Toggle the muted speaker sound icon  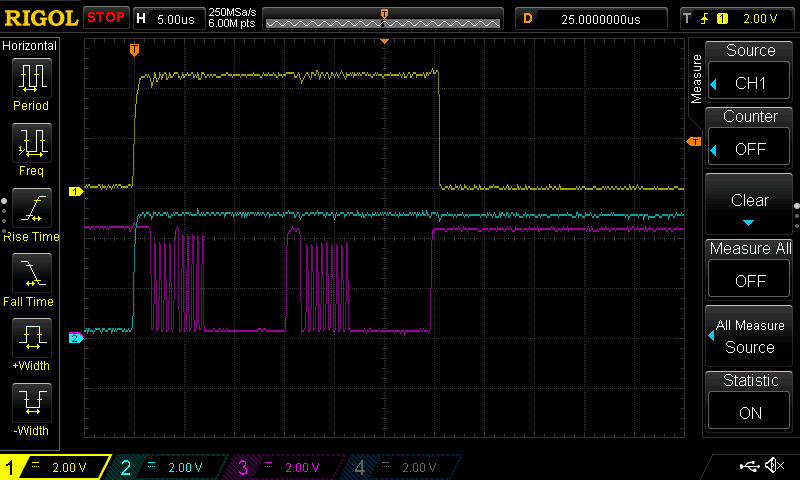[x=773, y=466]
